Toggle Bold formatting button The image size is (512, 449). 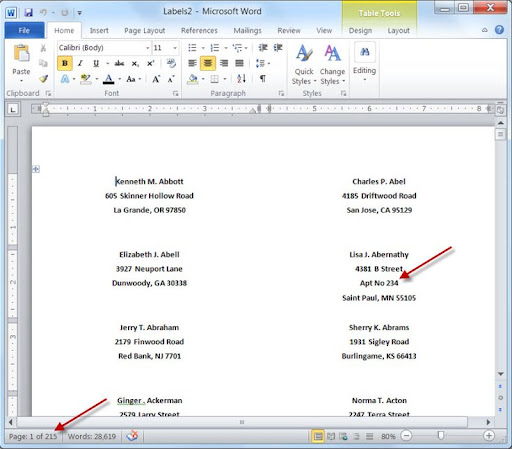(65, 63)
